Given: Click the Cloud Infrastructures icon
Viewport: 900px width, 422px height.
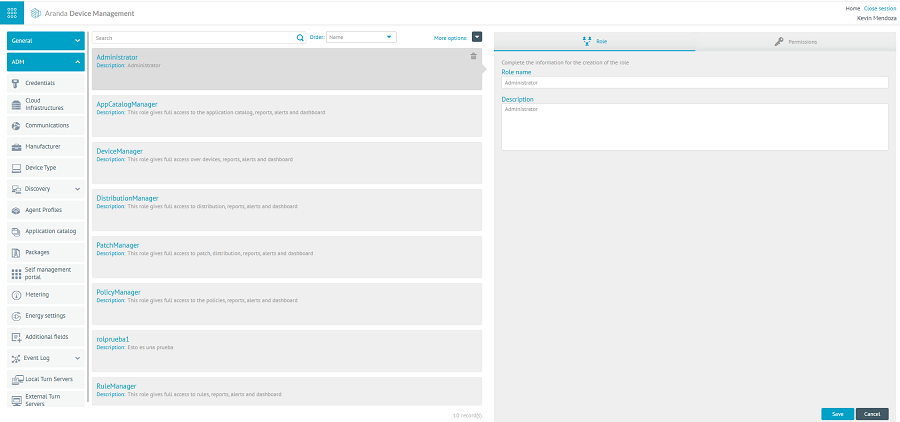Looking at the screenshot, I should (x=16, y=104).
